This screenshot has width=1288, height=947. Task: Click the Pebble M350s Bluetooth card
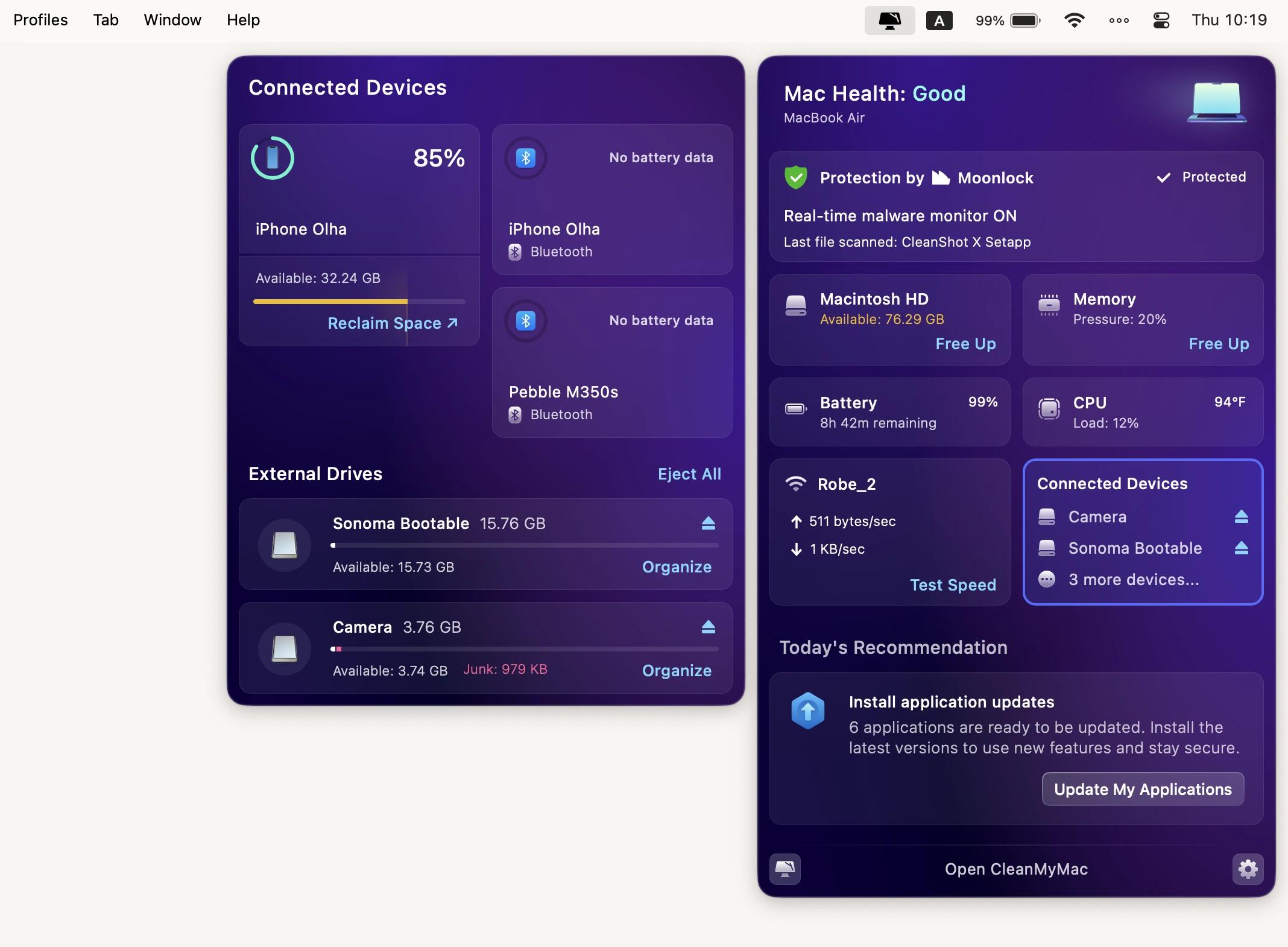tap(612, 363)
